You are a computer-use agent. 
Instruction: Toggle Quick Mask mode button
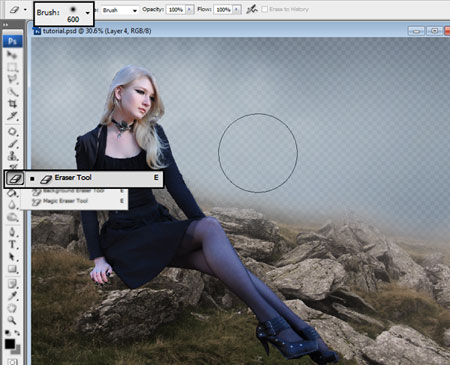(x=12, y=361)
